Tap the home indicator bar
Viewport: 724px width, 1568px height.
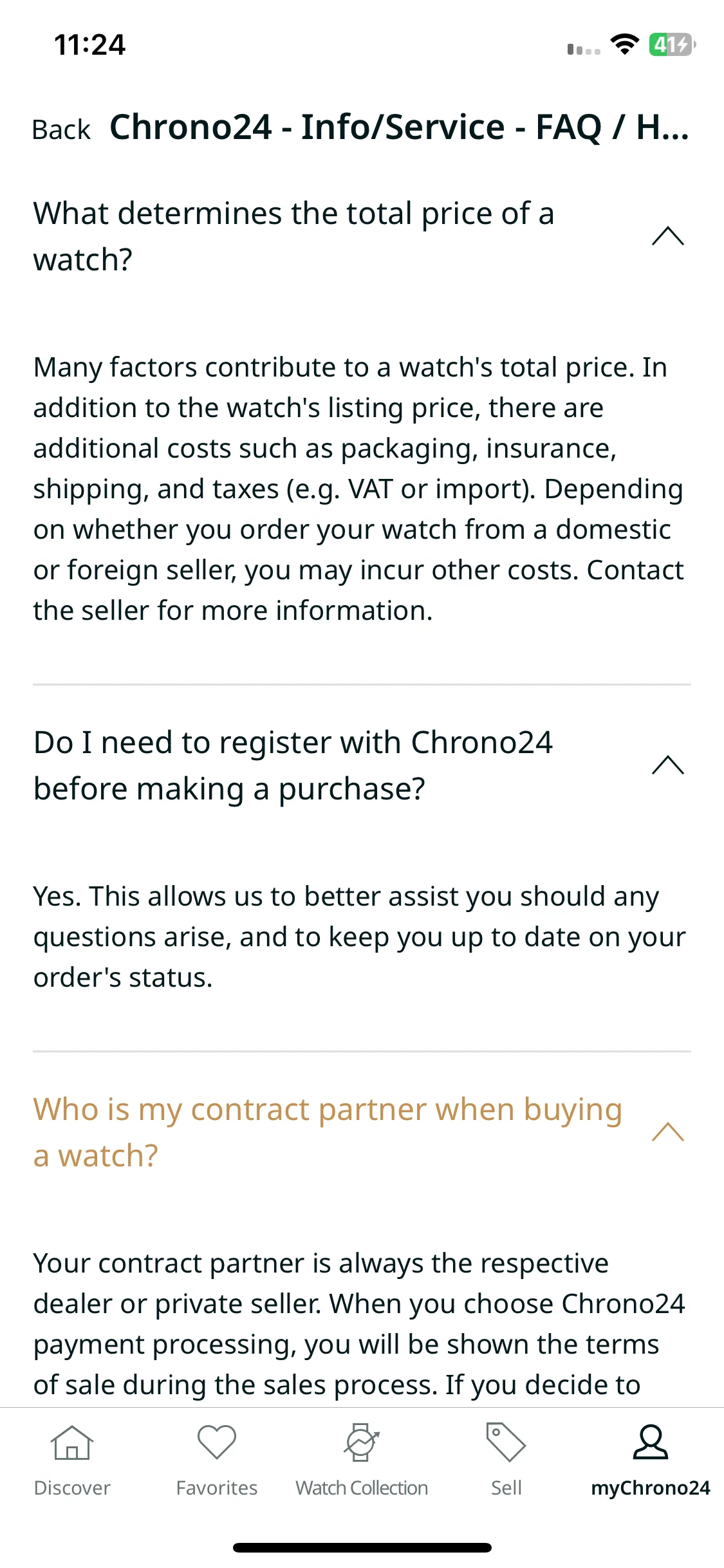coord(362,1547)
